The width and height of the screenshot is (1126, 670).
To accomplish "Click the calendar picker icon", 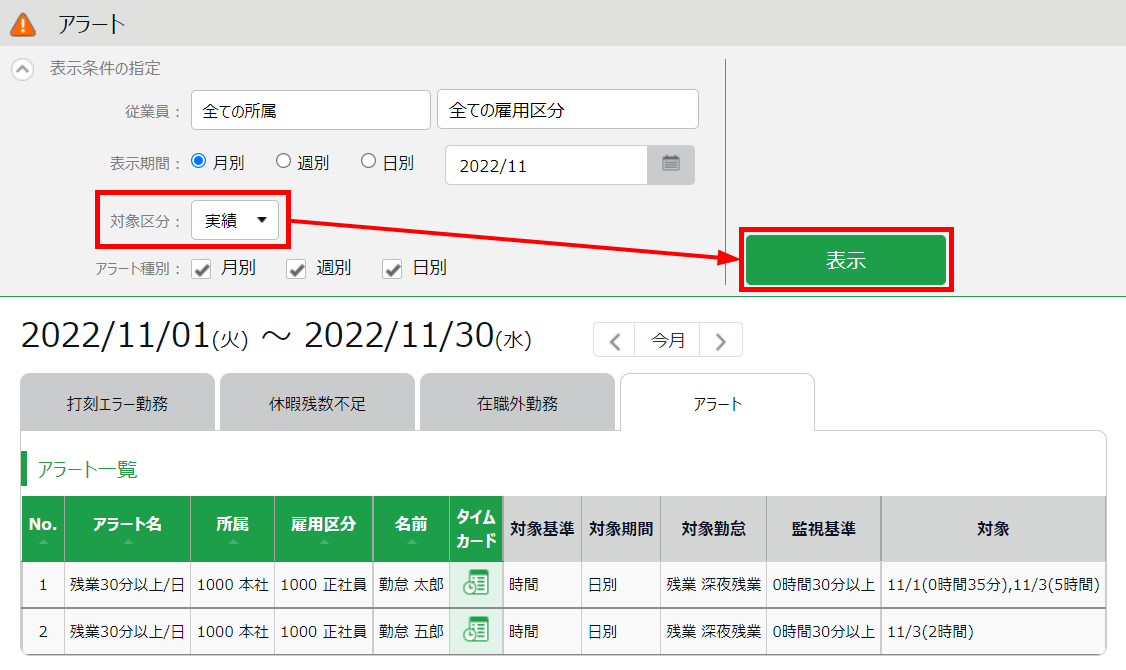I will [671, 165].
